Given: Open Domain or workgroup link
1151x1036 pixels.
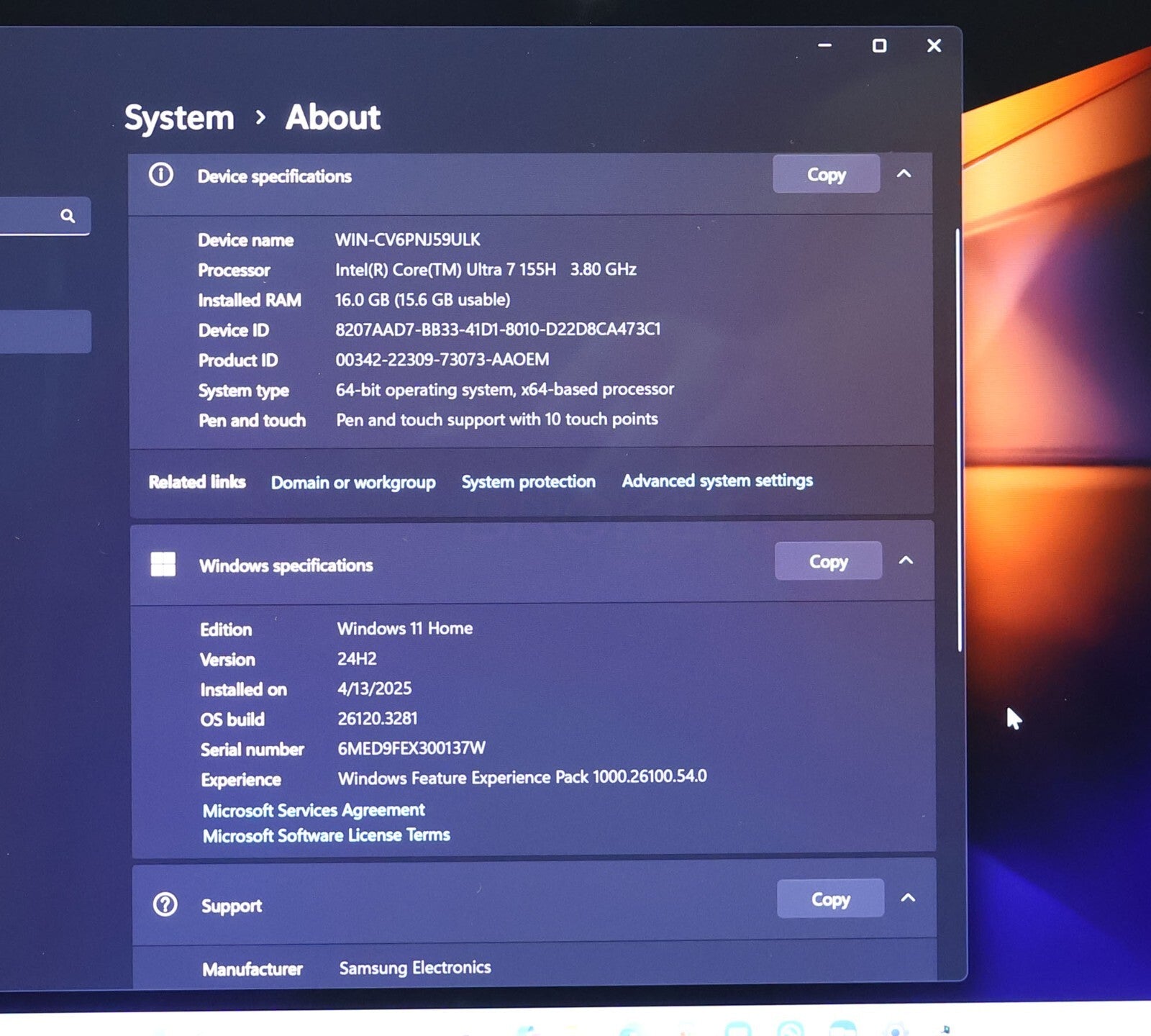Looking at the screenshot, I should click(353, 482).
